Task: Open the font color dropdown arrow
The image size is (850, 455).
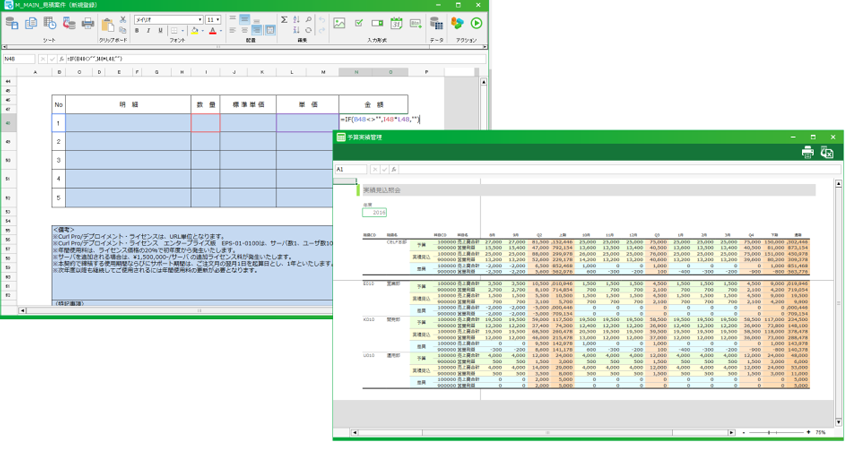Action: [x=221, y=31]
